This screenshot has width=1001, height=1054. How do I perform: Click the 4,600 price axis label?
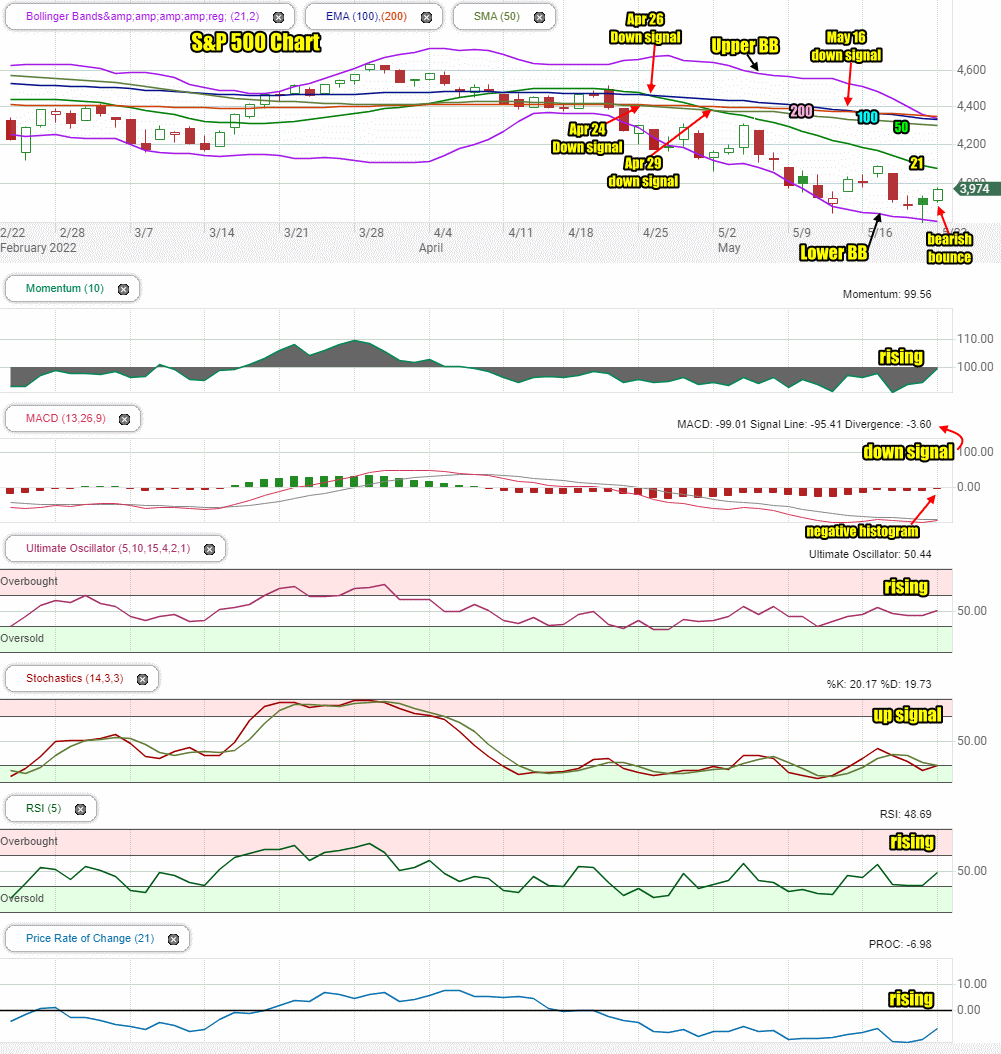pos(971,70)
